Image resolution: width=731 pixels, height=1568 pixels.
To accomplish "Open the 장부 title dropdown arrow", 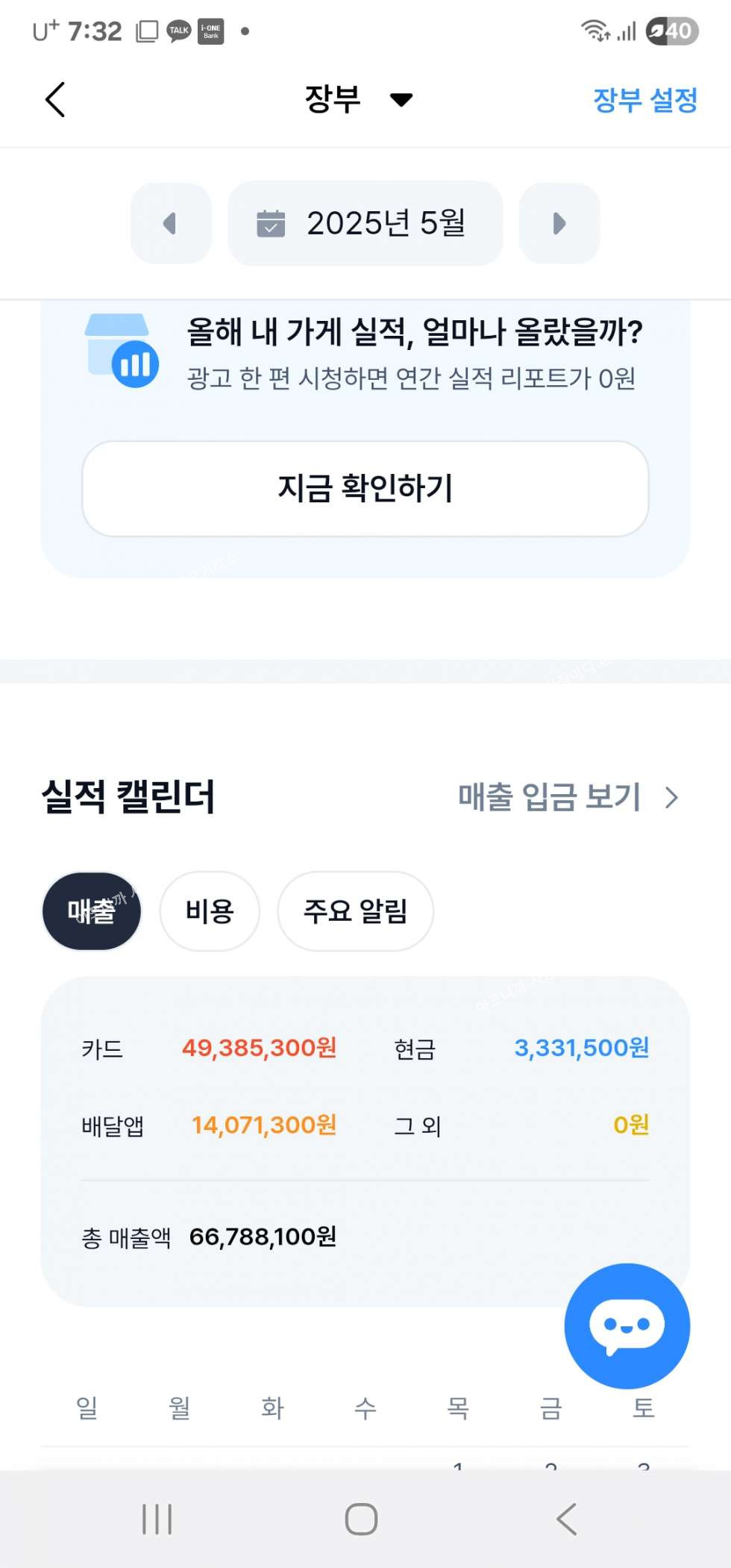I will coord(401,100).
